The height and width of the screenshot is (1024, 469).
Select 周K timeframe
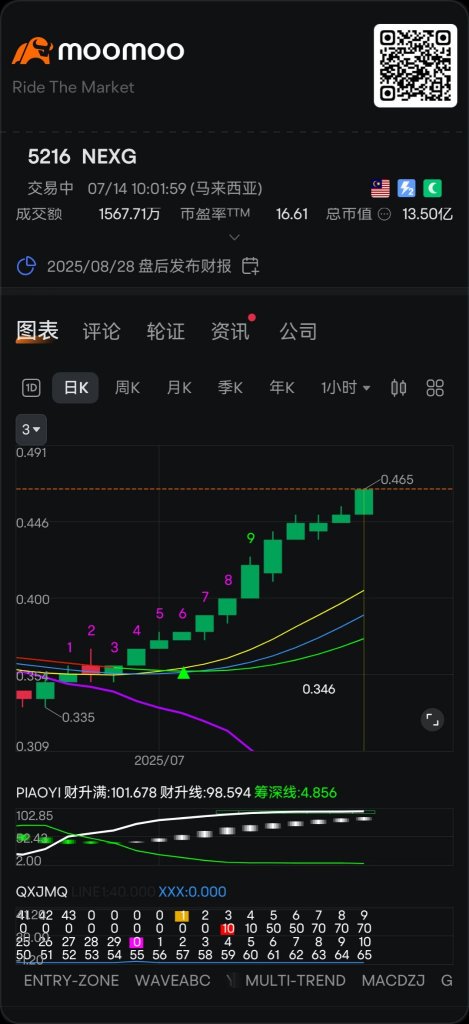(x=127, y=388)
